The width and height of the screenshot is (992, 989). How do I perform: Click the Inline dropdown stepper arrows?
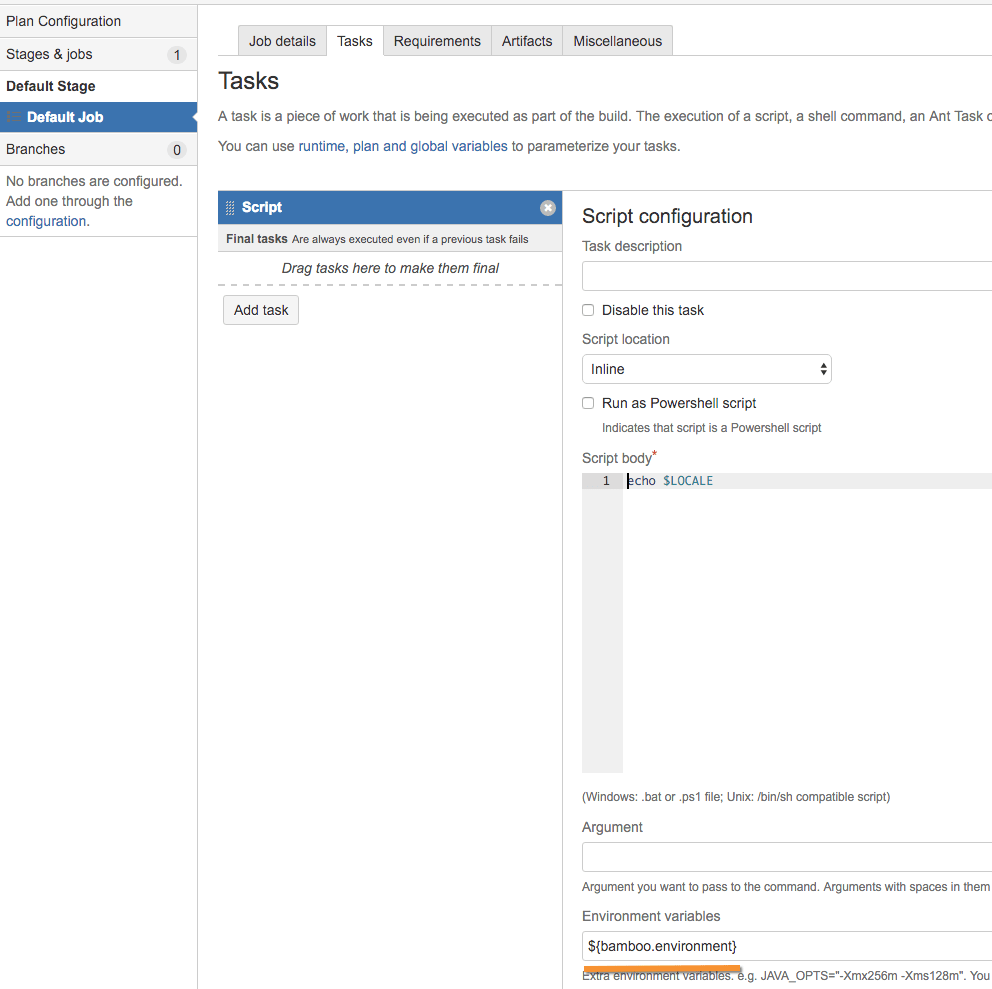pyautogui.click(x=824, y=369)
